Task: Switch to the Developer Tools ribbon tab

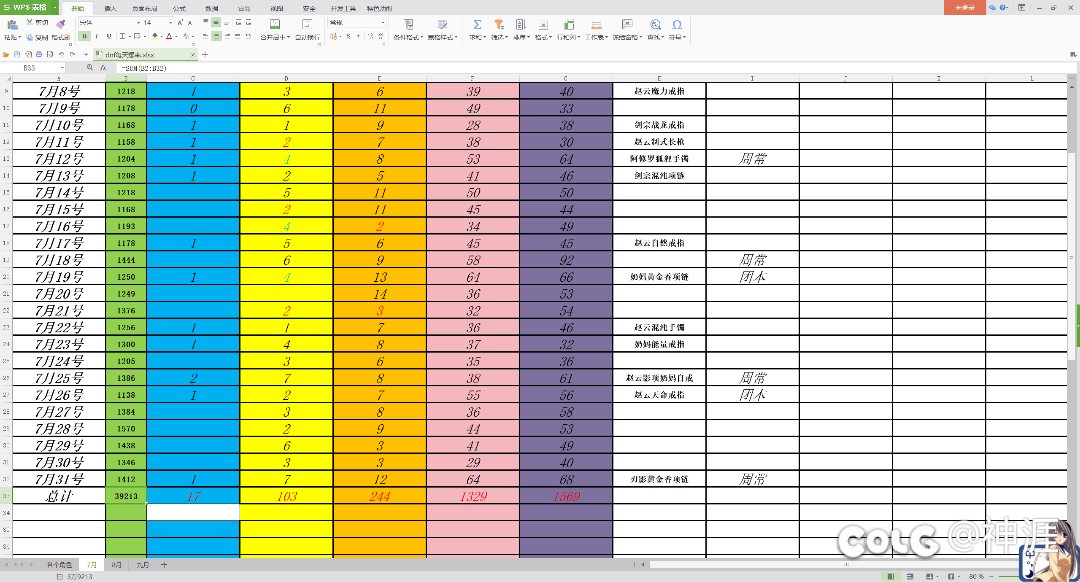Action: click(343, 8)
